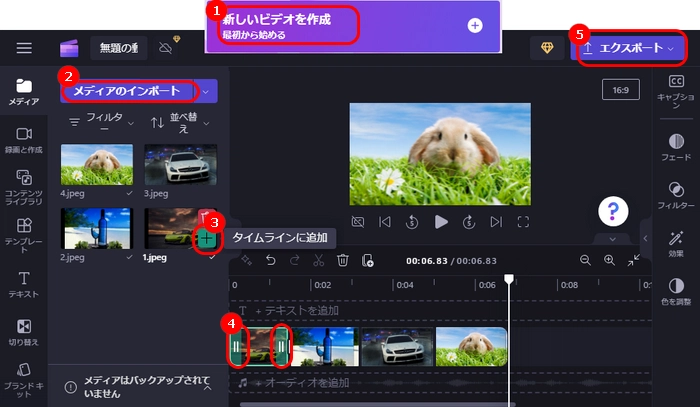Click the premium diamond upgrade button
This screenshot has height=407, width=700.
[547, 48]
